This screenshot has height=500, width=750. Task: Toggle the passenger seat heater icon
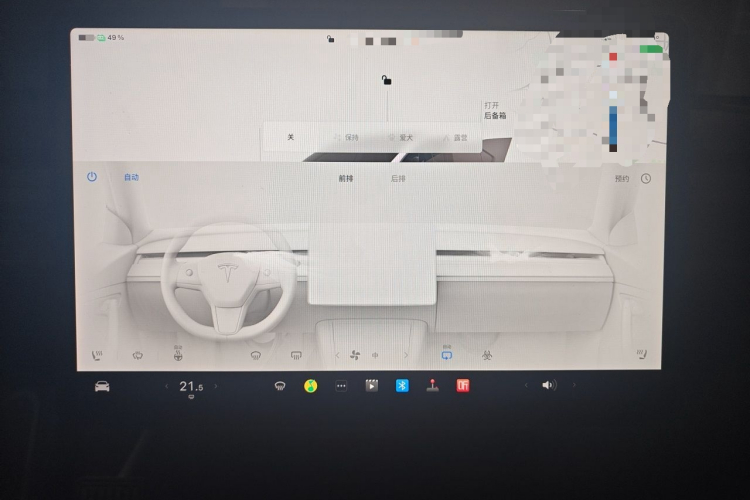click(642, 355)
